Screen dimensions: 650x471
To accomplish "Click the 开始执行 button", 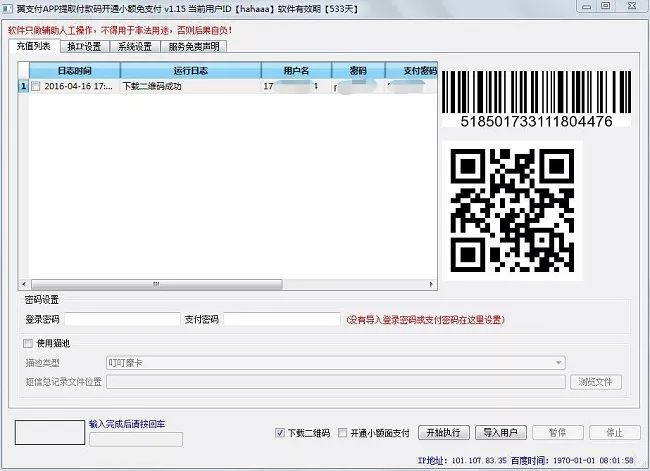I will (444, 432).
